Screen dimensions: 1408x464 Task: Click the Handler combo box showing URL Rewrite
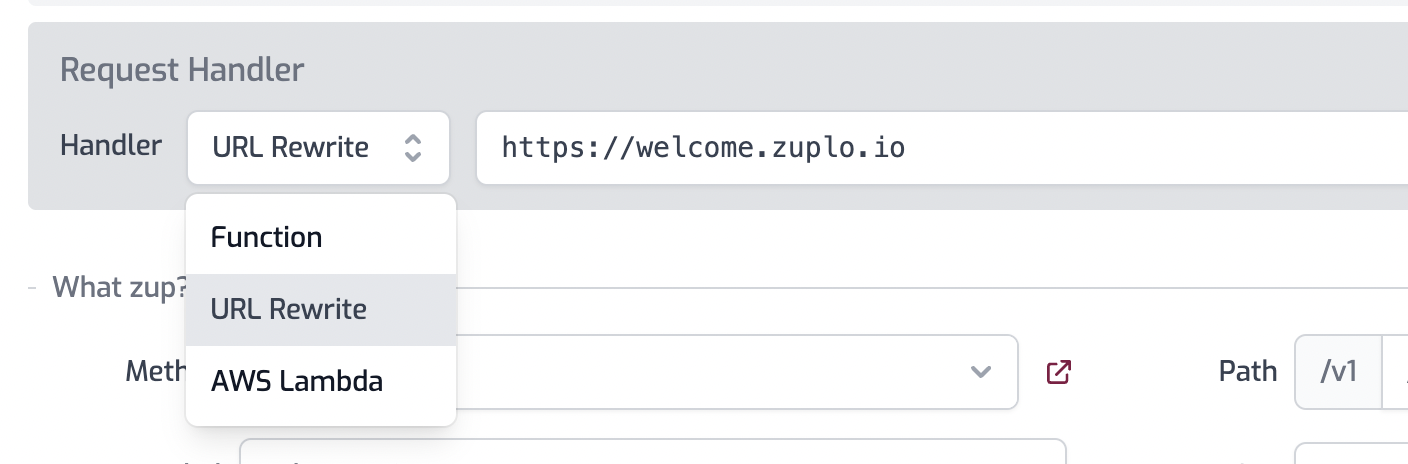300,148
